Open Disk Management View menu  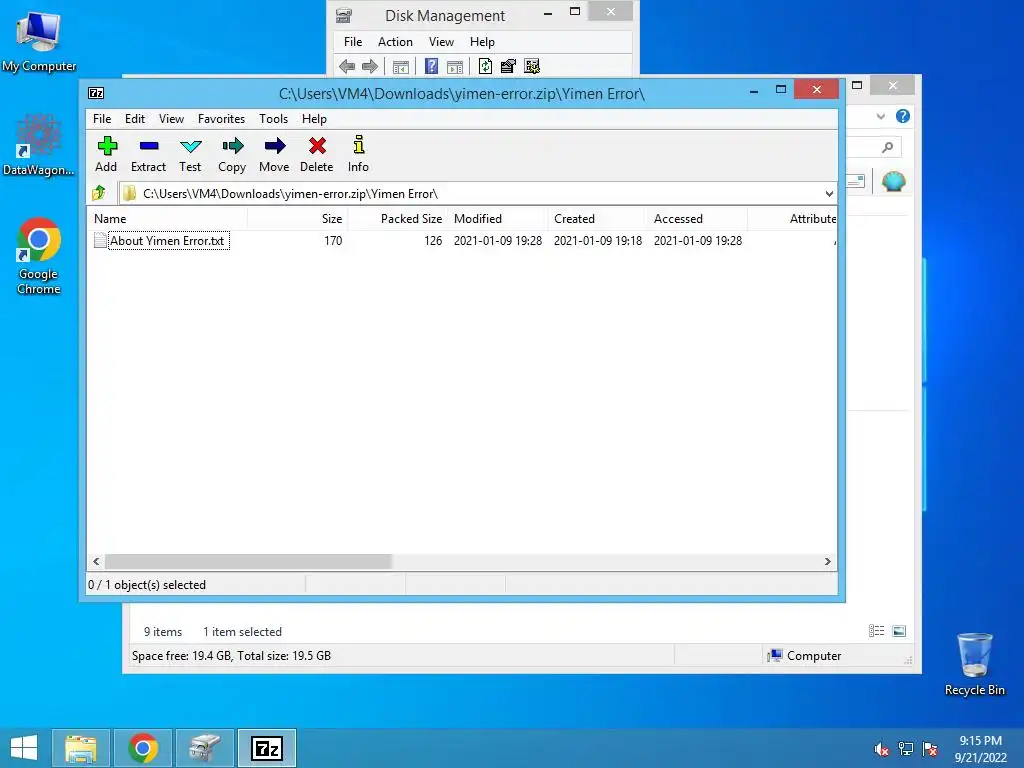(x=441, y=42)
